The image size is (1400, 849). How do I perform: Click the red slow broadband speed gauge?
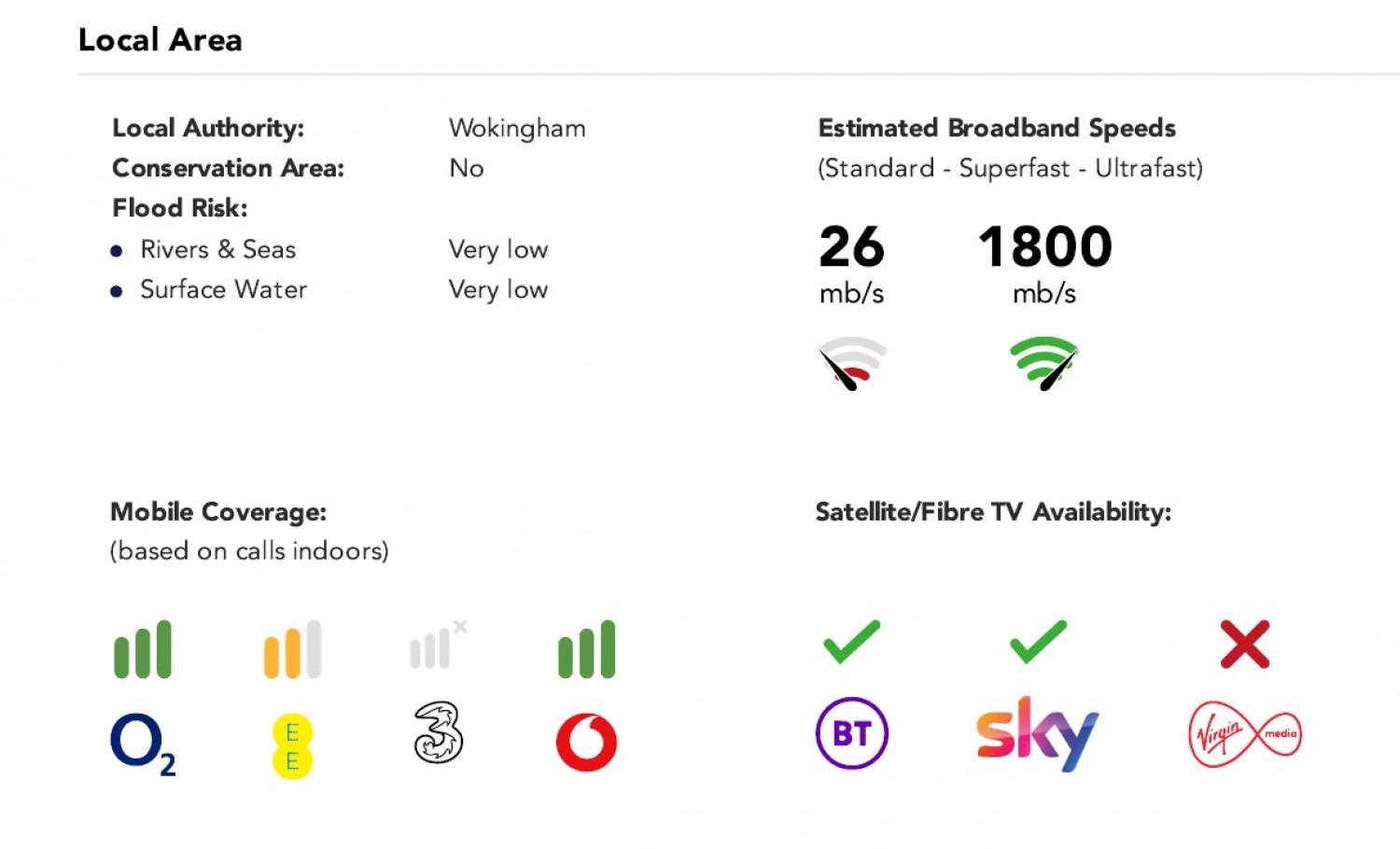point(852,363)
